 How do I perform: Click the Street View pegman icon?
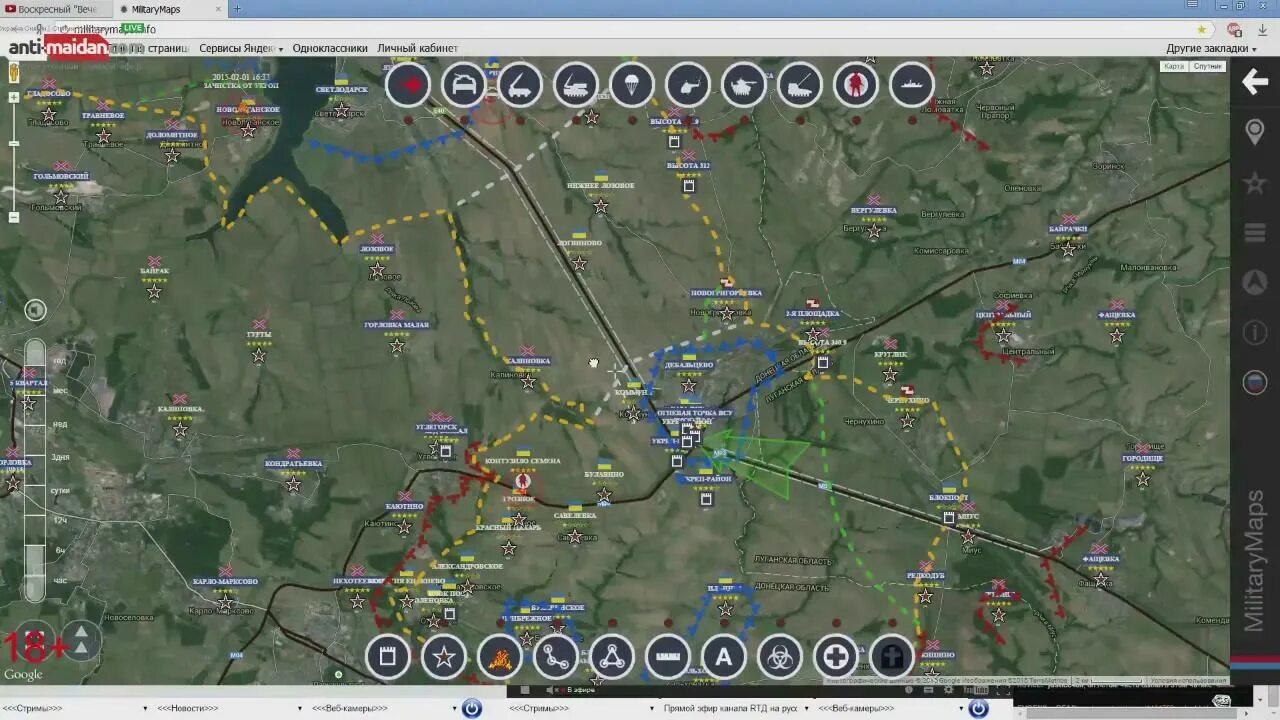point(14,73)
